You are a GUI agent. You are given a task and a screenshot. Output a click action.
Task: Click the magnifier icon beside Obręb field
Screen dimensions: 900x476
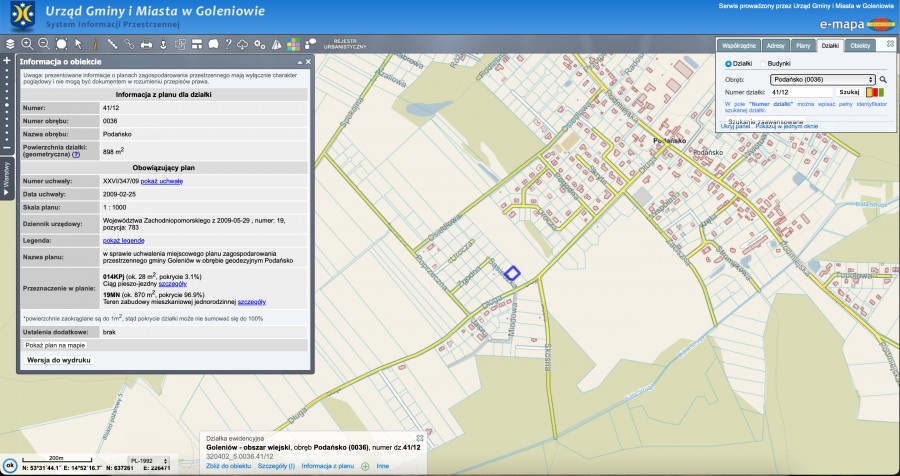tap(883, 78)
